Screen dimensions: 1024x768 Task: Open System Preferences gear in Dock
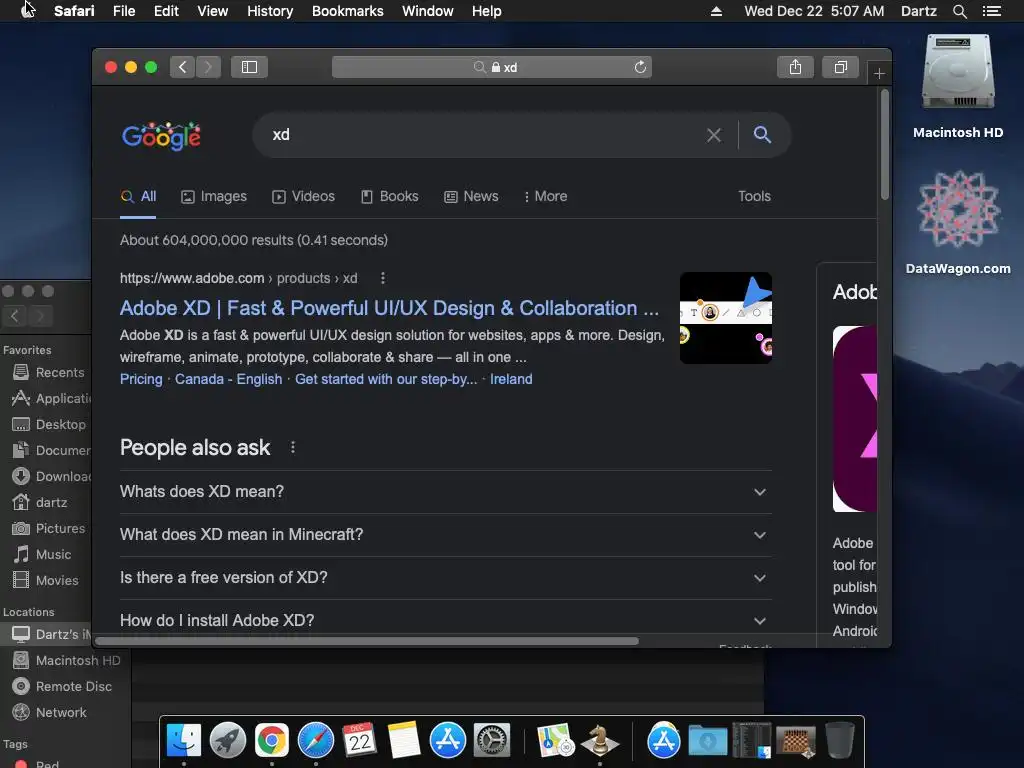click(x=492, y=740)
